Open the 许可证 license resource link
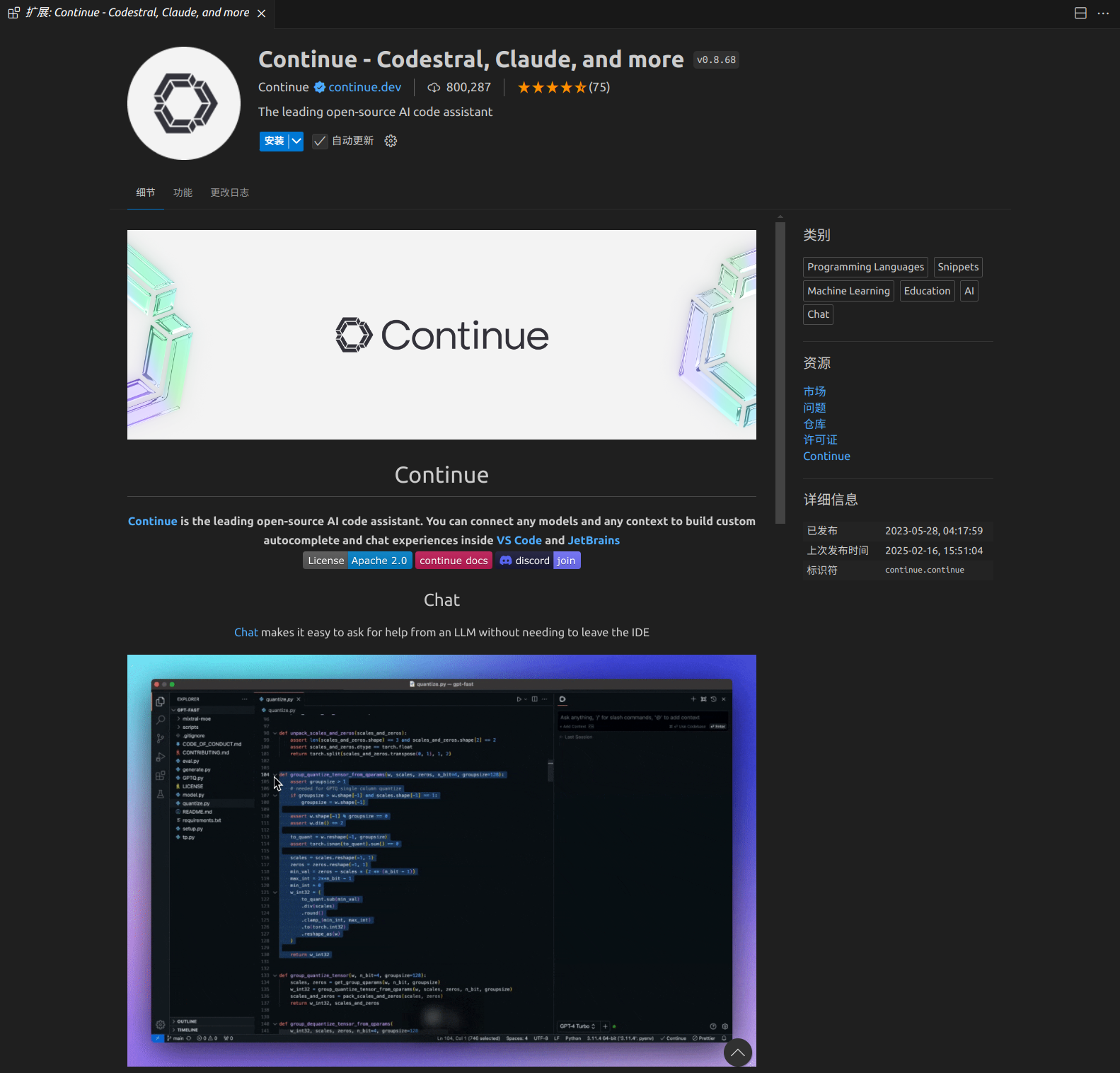 point(820,440)
